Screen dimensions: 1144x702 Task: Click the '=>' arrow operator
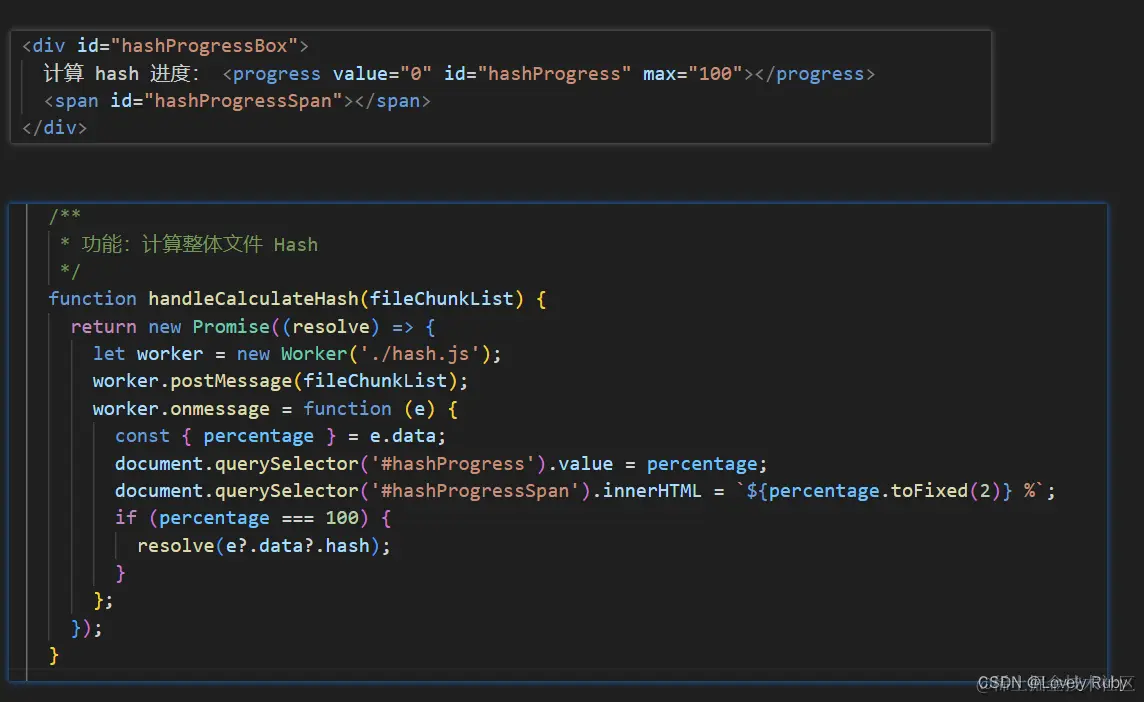pyautogui.click(x=403, y=327)
